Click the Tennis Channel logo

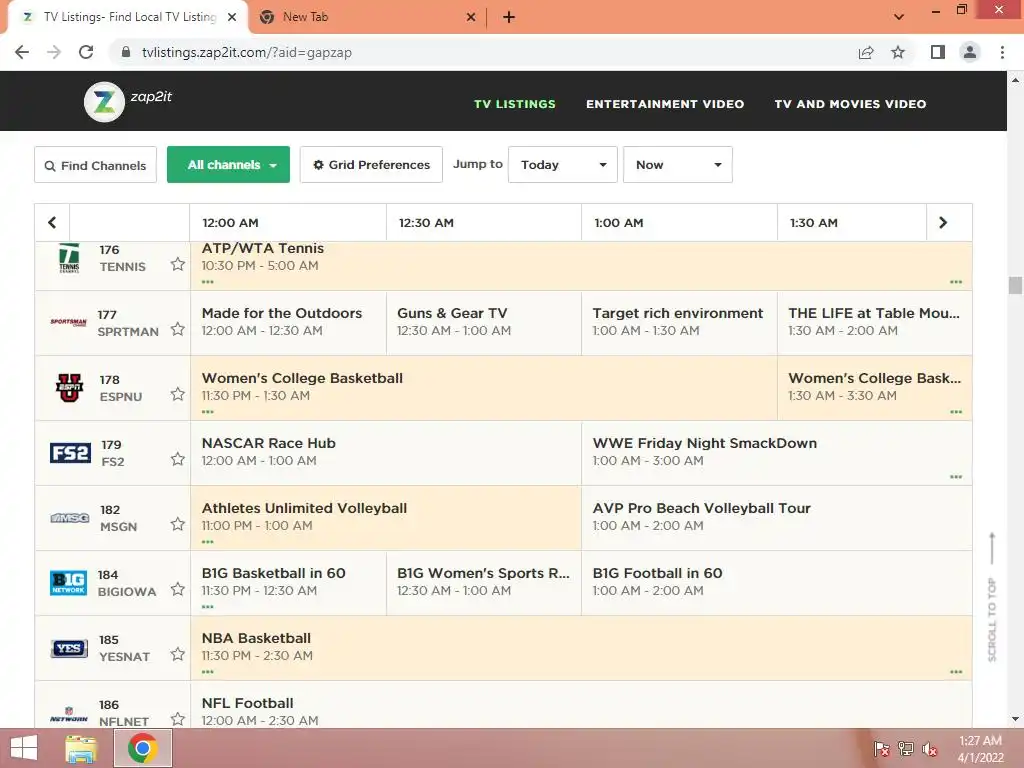(x=69, y=258)
